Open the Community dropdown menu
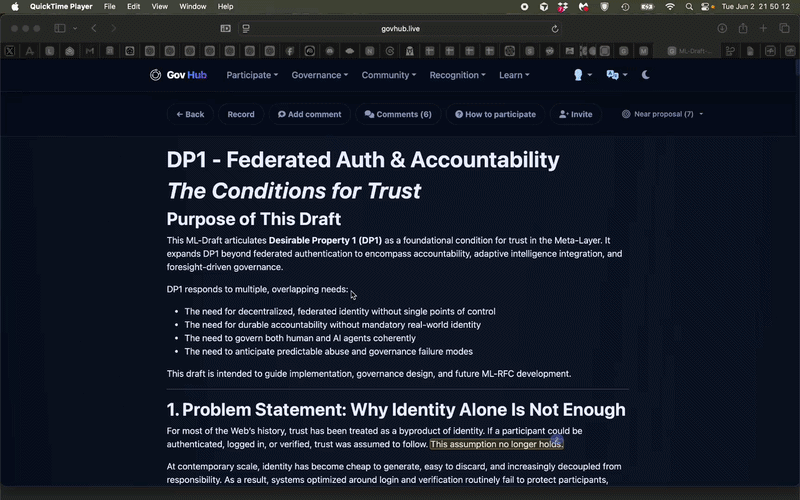Image resolution: width=800 pixels, height=500 pixels. (x=389, y=75)
